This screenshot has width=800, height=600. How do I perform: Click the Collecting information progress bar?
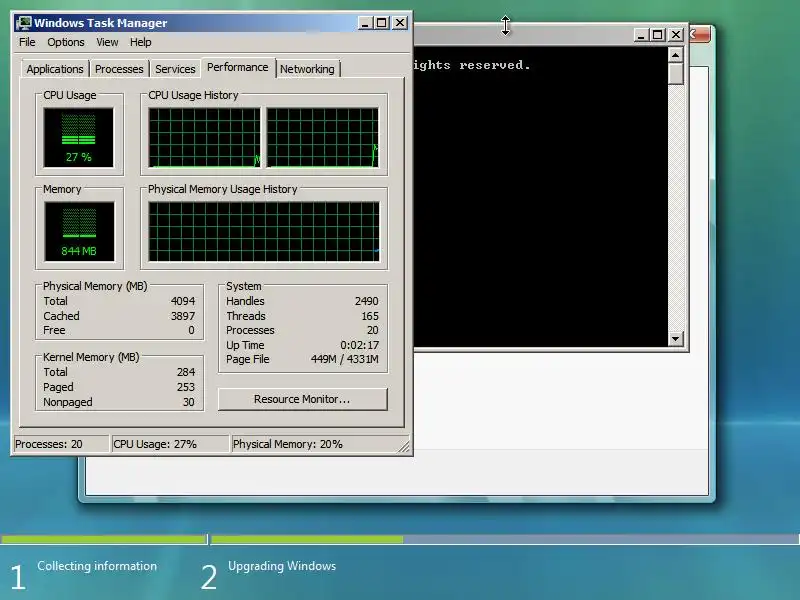pos(104,539)
